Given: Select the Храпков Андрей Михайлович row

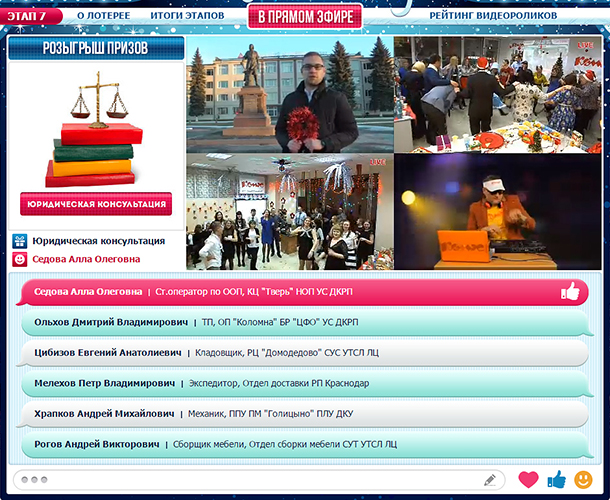Looking at the screenshot, I should click(x=303, y=414).
